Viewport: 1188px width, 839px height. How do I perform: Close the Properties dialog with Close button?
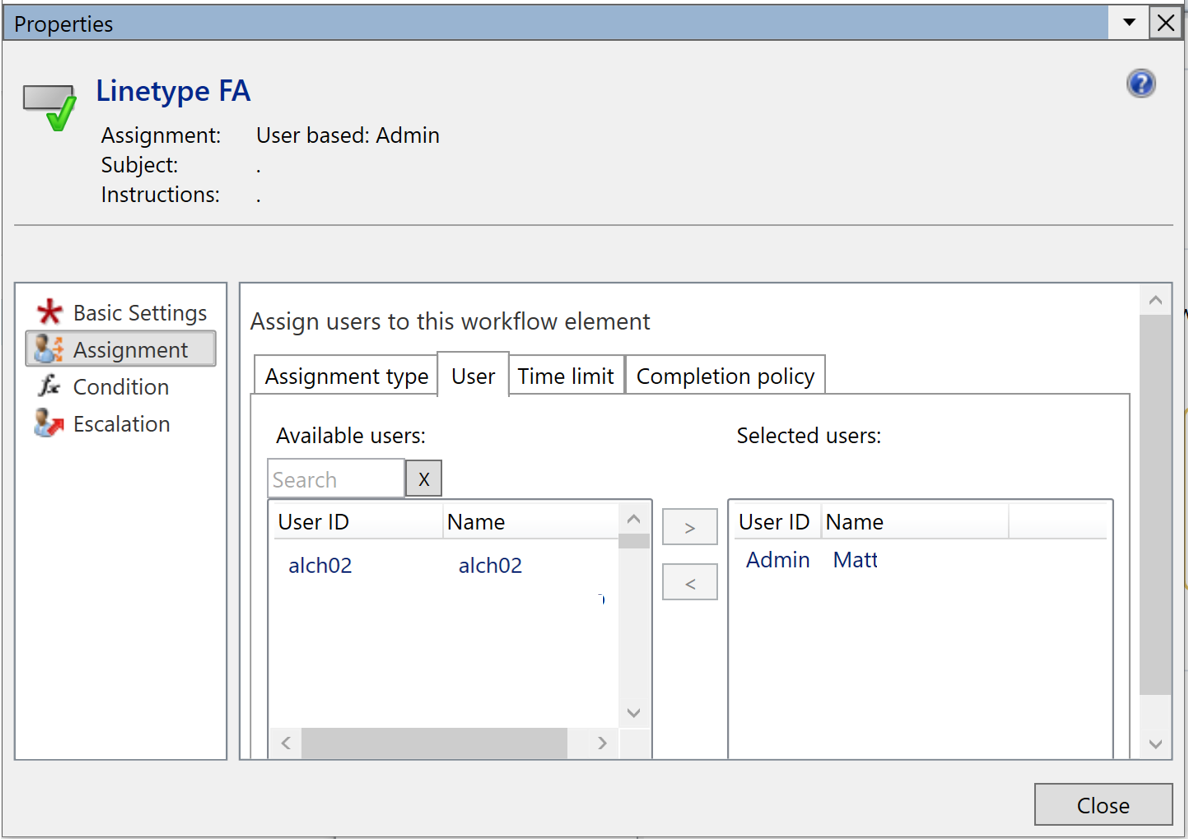1103,805
